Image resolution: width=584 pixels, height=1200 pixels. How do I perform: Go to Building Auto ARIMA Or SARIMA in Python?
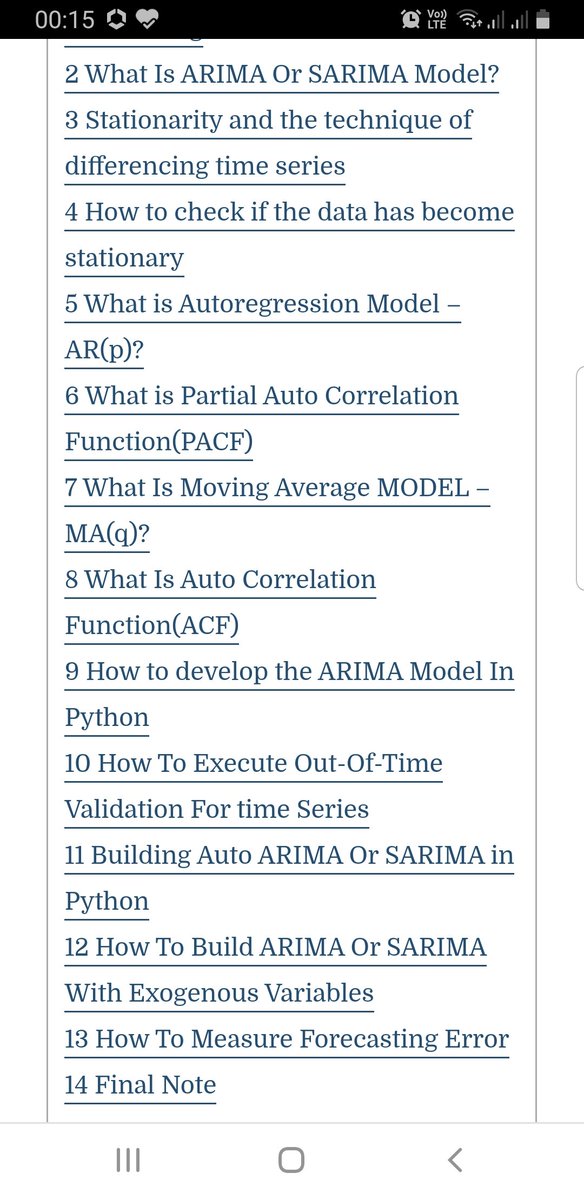[x=290, y=879]
